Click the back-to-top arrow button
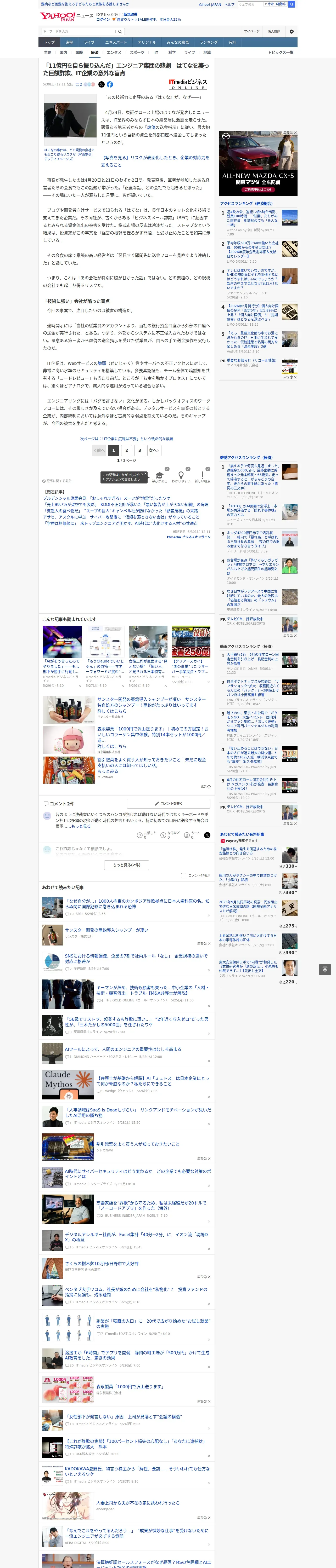This screenshot has height=1568, width=336. coord(325,970)
